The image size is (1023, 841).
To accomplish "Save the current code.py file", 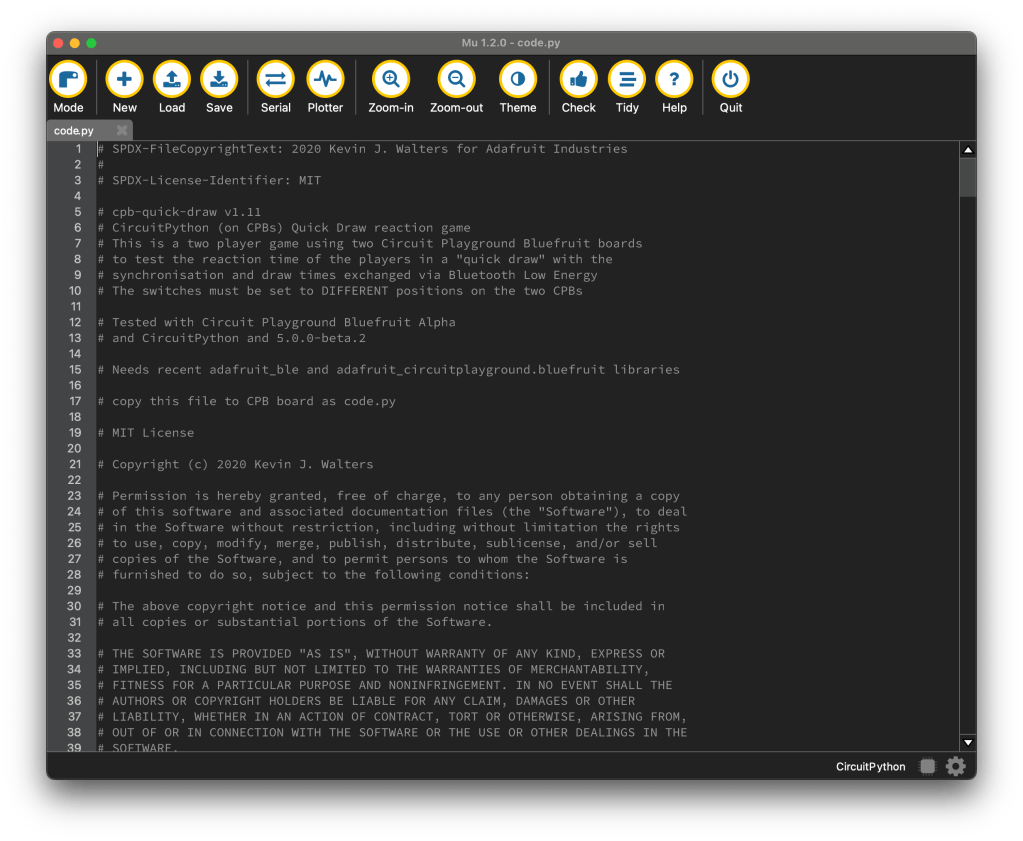I will (219, 80).
